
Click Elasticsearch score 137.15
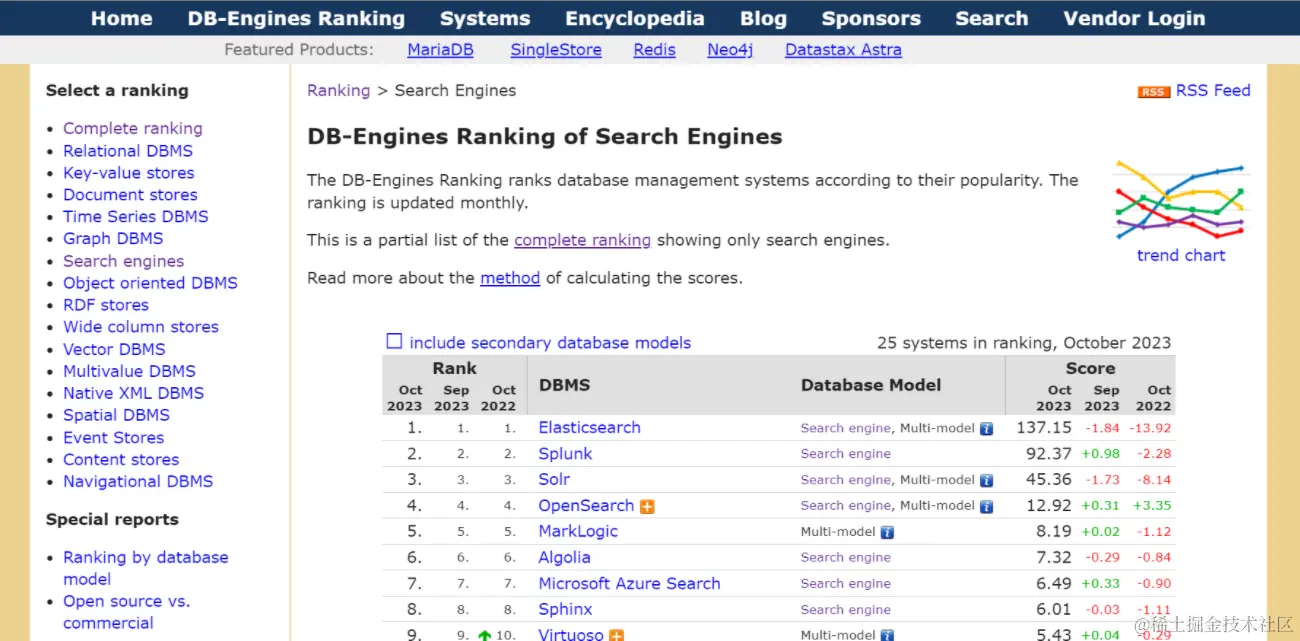pos(1044,427)
